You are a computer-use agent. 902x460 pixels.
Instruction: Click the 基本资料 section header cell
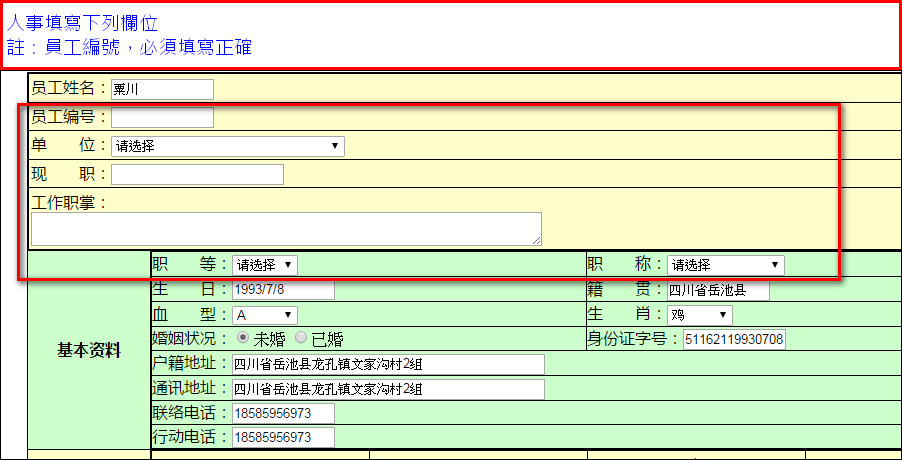(x=89, y=351)
